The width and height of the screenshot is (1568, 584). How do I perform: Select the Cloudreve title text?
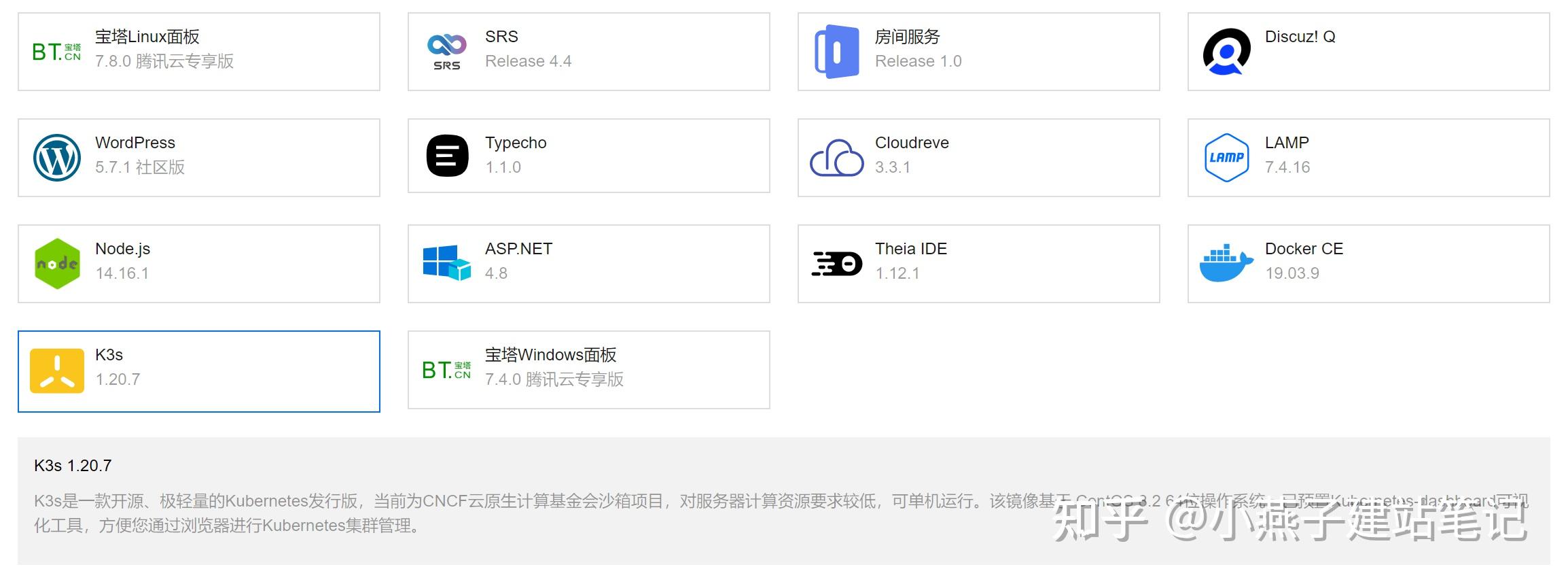pos(912,143)
